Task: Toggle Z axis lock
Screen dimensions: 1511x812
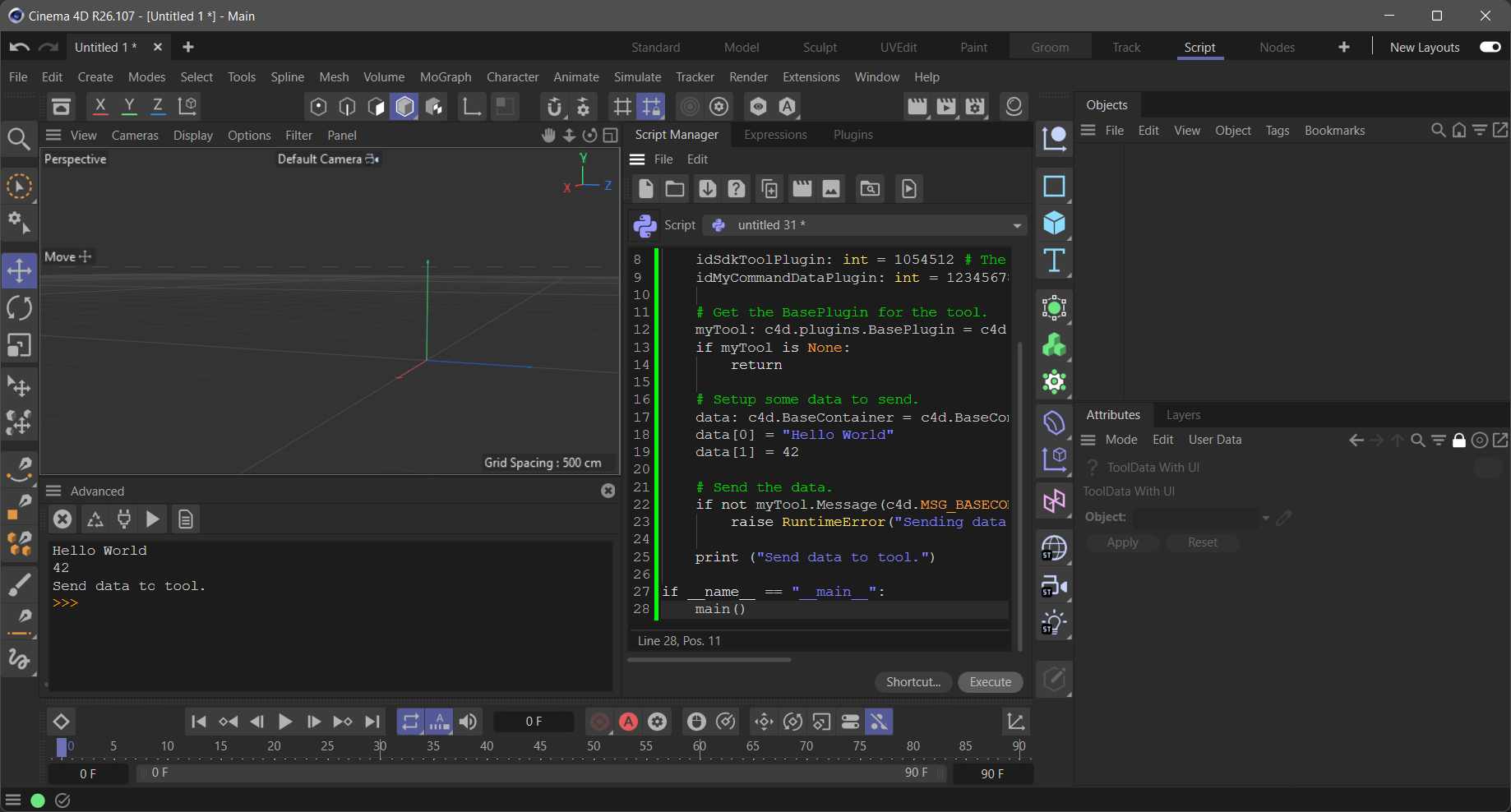Action: 158,106
